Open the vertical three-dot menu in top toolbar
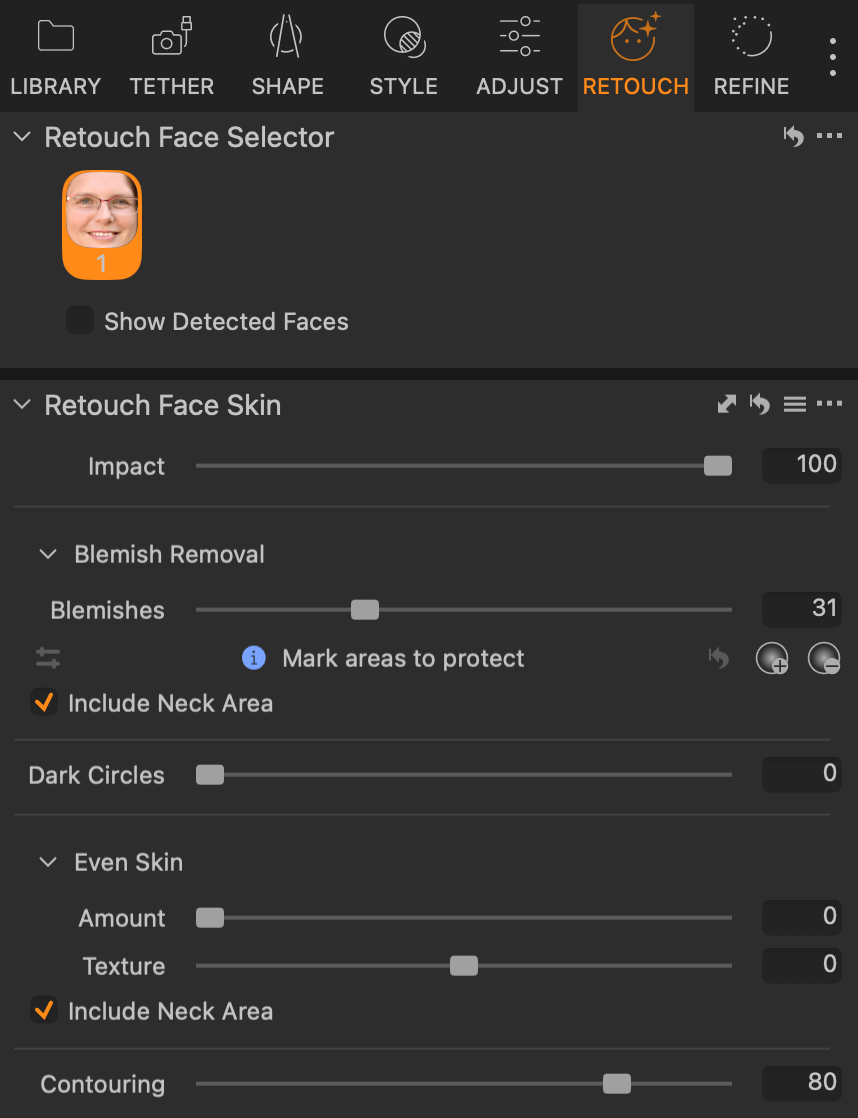 click(x=832, y=56)
